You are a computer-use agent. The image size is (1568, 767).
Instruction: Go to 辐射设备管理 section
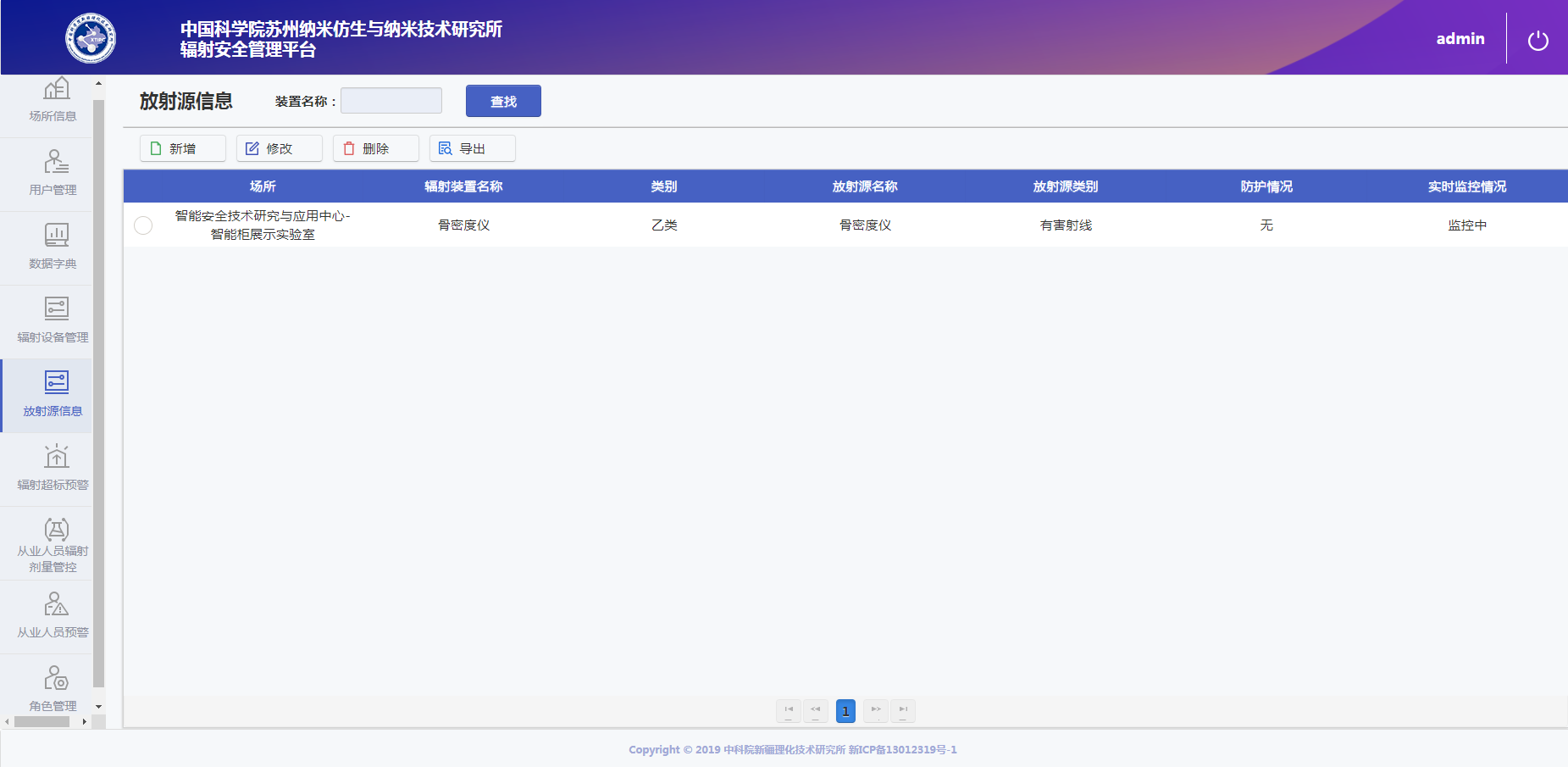click(x=56, y=309)
